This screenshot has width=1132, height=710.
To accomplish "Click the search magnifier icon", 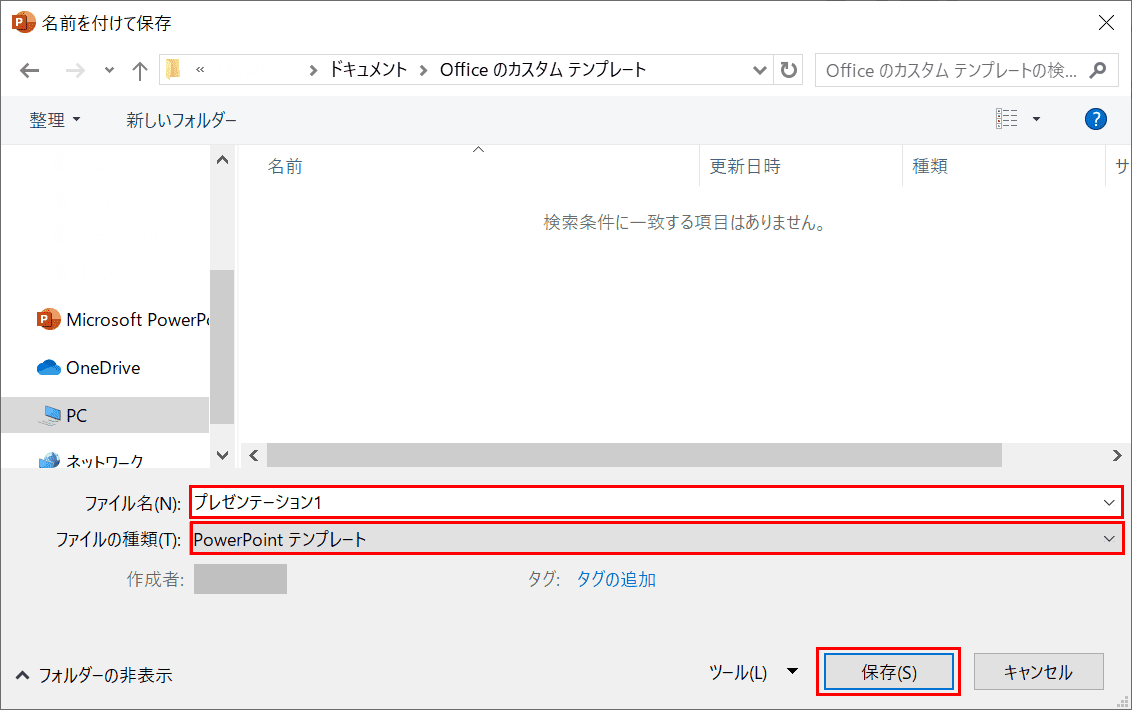I will pyautogui.click(x=1098, y=70).
